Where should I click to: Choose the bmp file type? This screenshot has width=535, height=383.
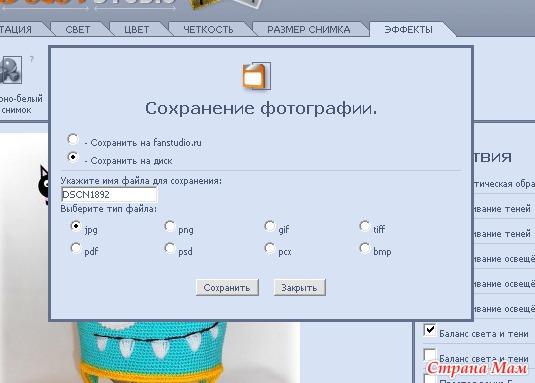(x=365, y=248)
